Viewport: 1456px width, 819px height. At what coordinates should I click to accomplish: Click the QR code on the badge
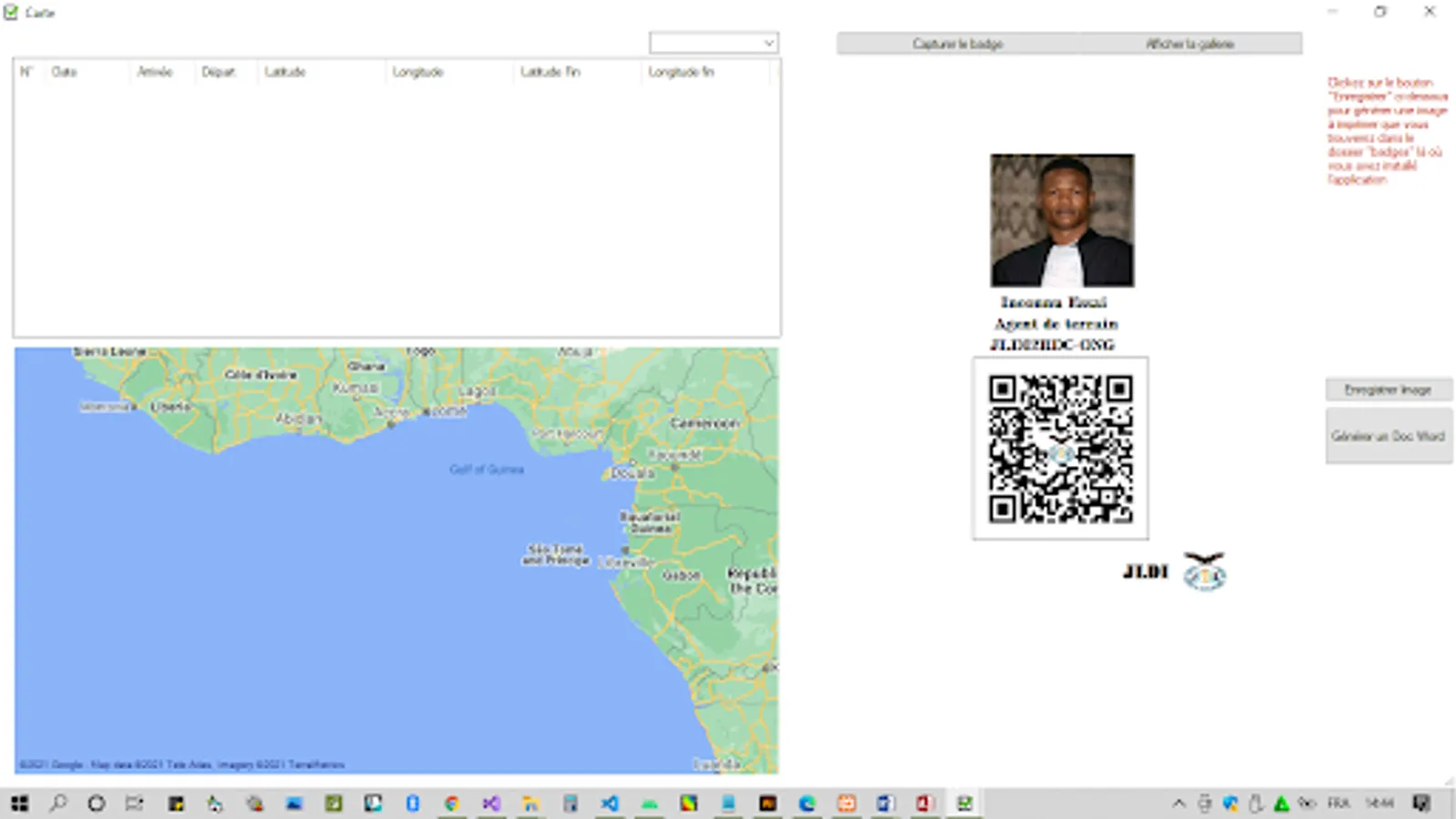click(x=1060, y=449)
